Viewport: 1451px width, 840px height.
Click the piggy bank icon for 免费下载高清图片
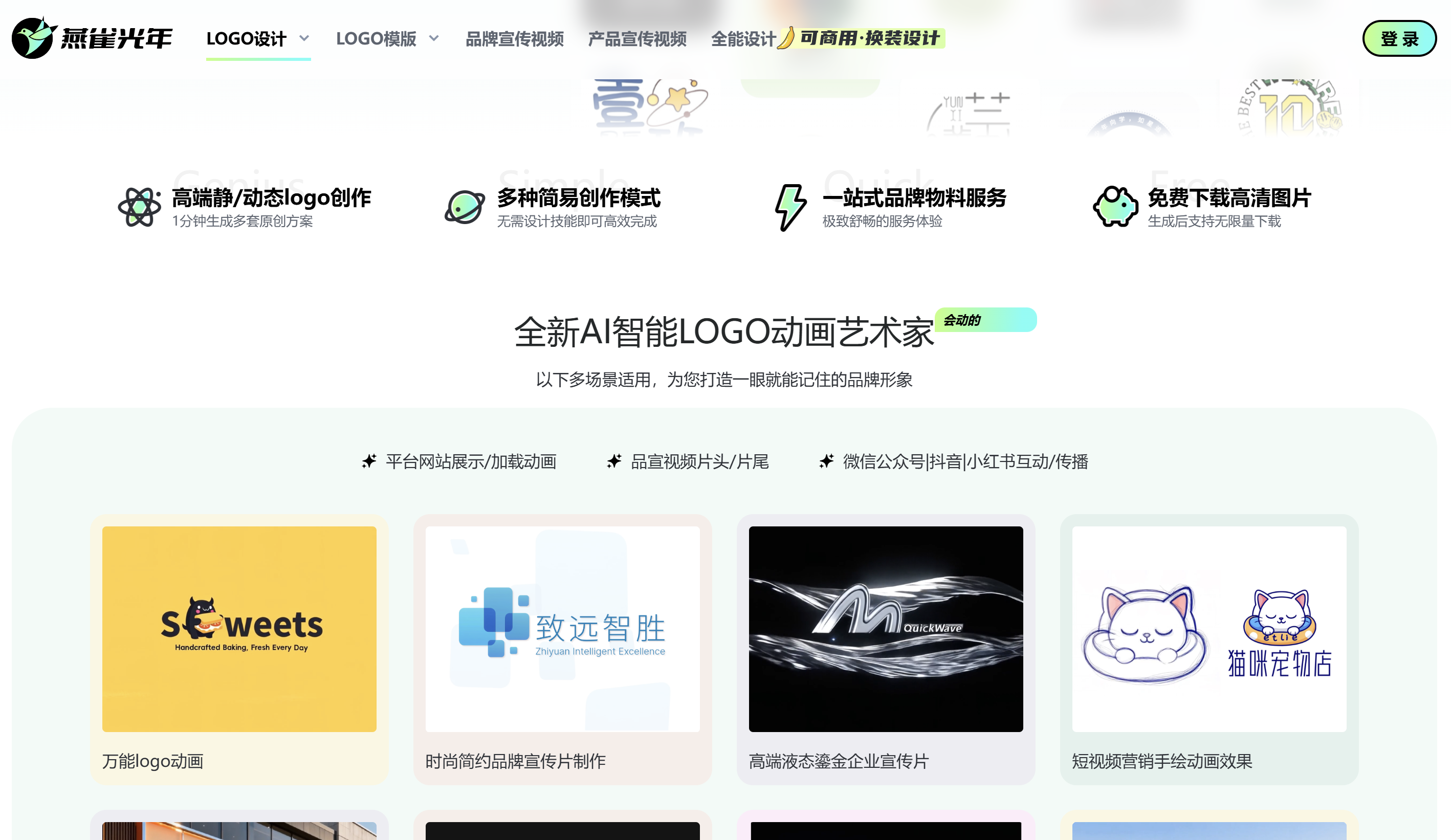click(x=1115, y=206)
